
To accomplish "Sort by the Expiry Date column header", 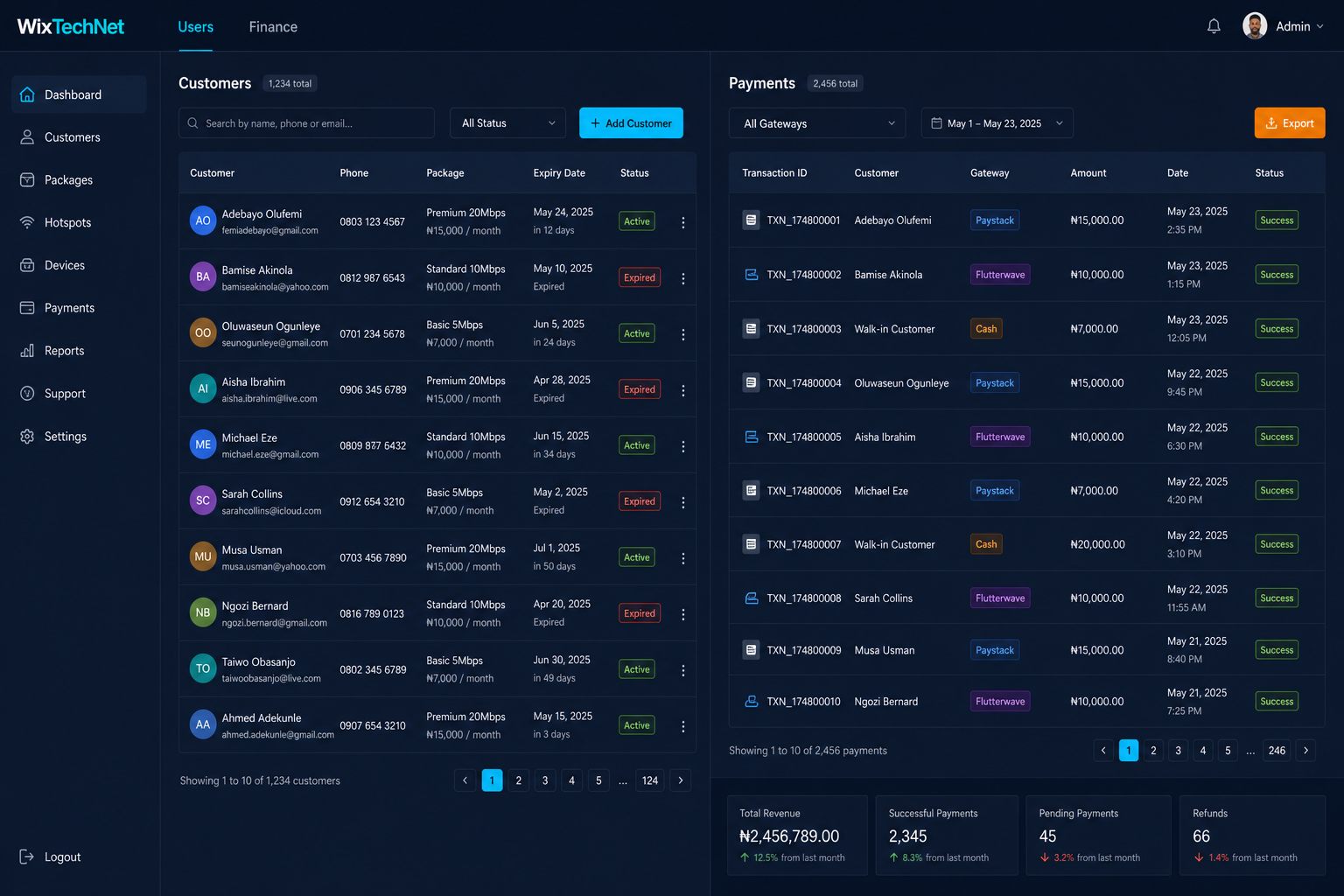I will (x=559, y=173).
